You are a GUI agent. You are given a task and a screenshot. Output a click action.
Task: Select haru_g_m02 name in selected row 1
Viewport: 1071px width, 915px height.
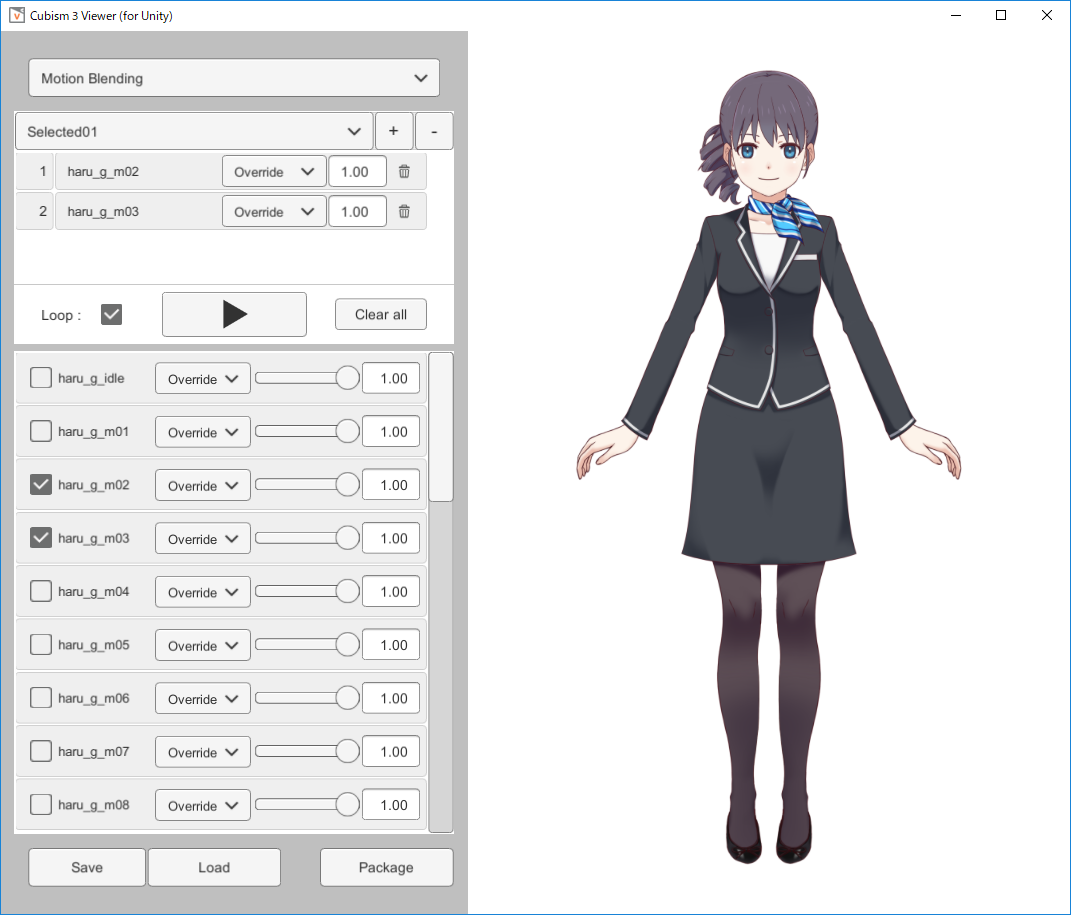pos(103,171)
